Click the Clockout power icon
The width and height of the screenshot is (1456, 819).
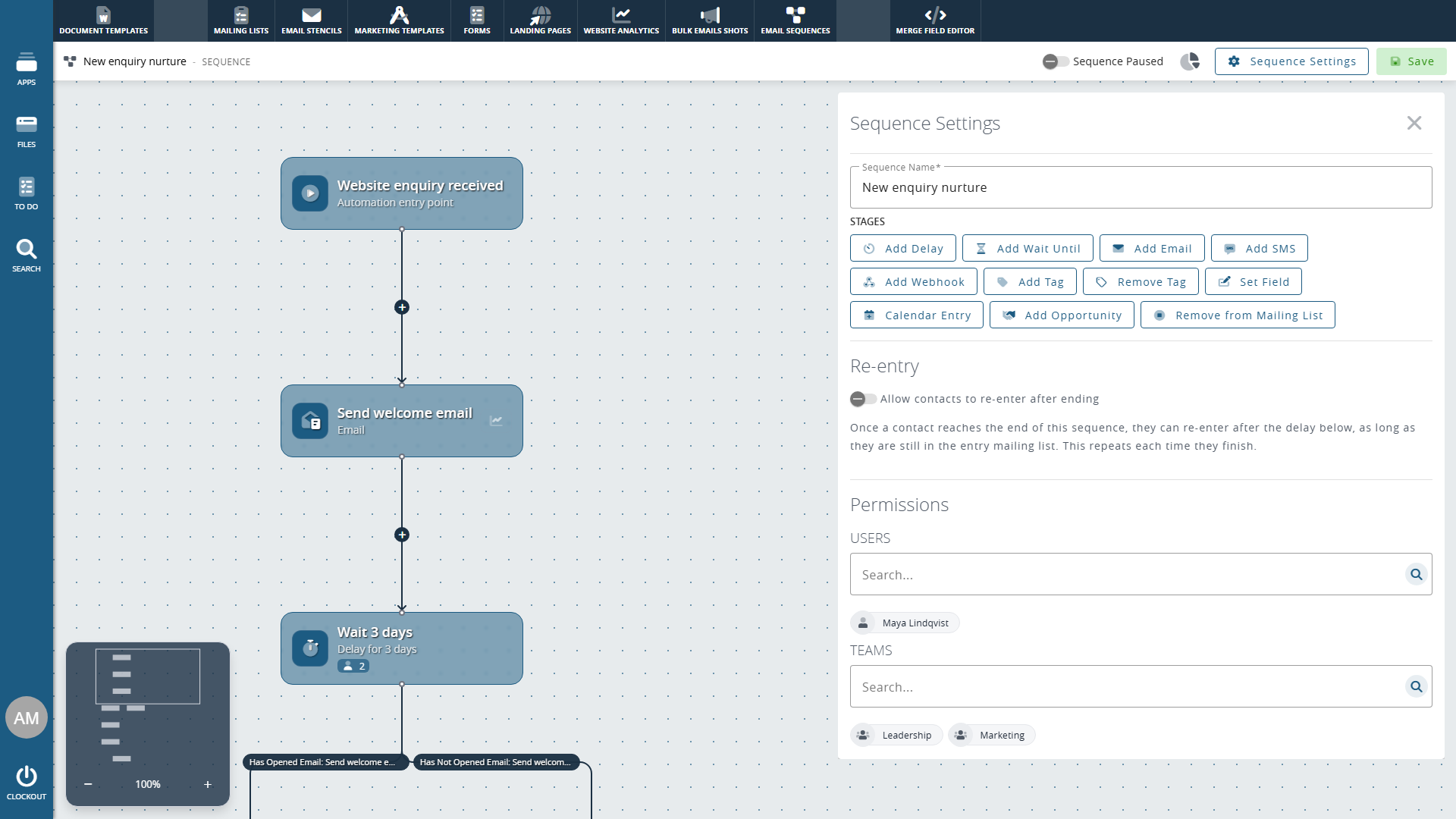(27, 777)
